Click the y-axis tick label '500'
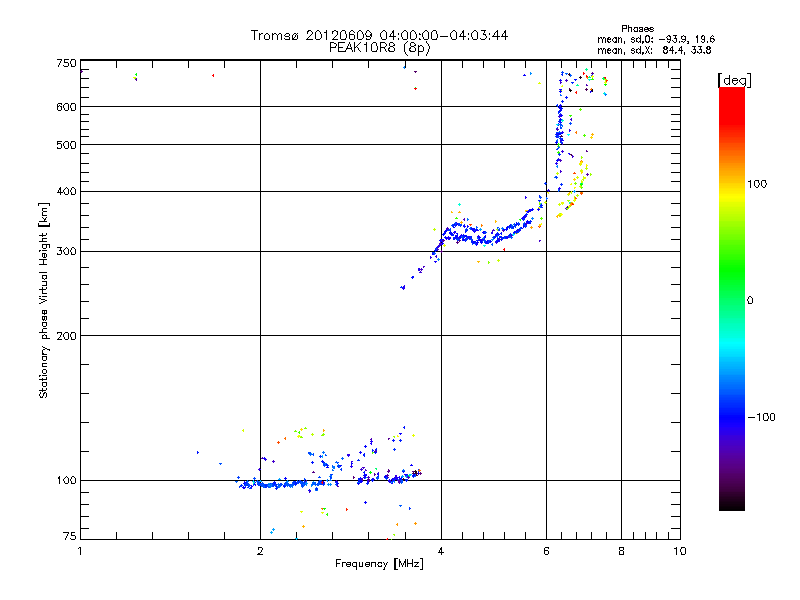 66,145
